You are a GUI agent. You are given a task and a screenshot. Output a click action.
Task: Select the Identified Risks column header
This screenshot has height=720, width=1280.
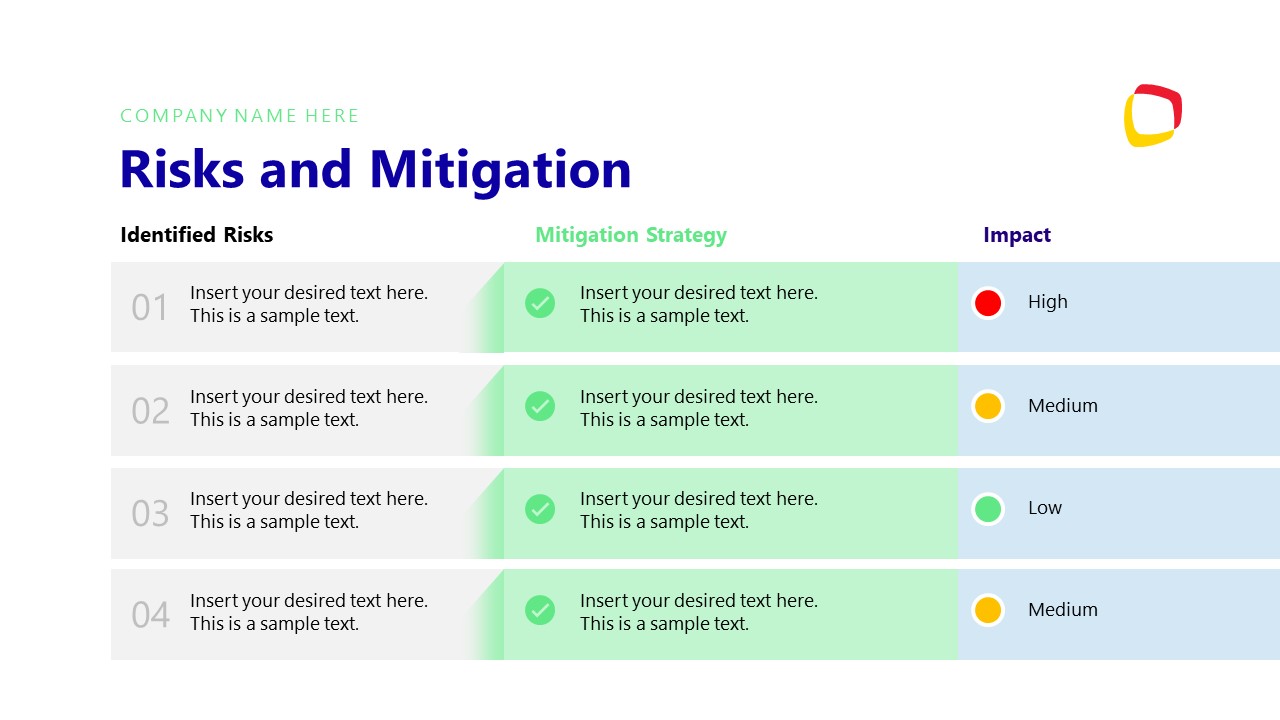196,235
